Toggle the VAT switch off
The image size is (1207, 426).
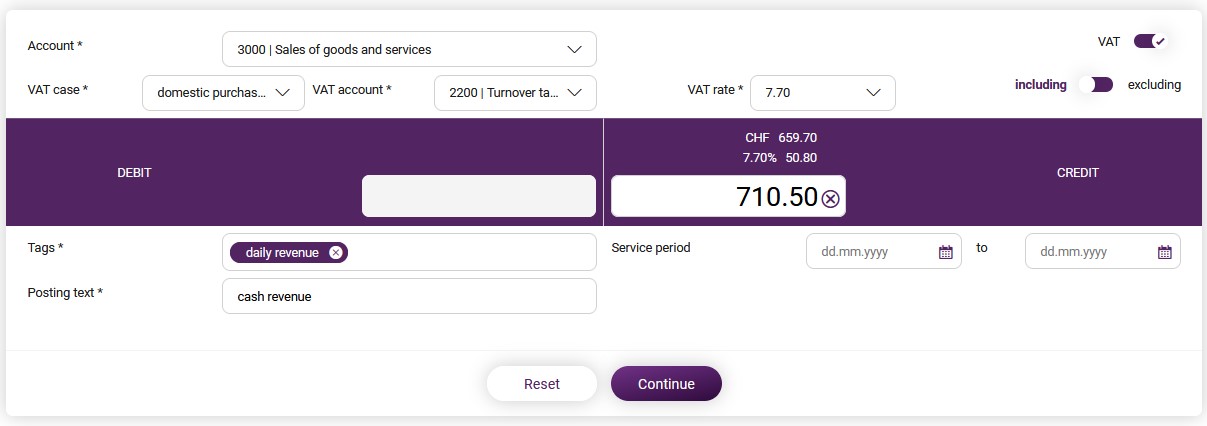(1150, 41)
